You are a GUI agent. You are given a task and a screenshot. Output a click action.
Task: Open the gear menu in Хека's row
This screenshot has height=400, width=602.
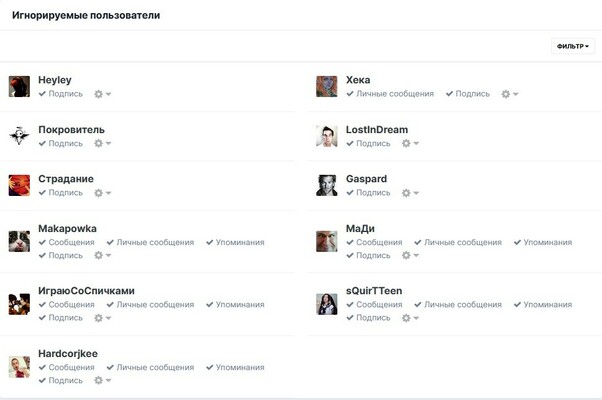[x=510, y=94]
